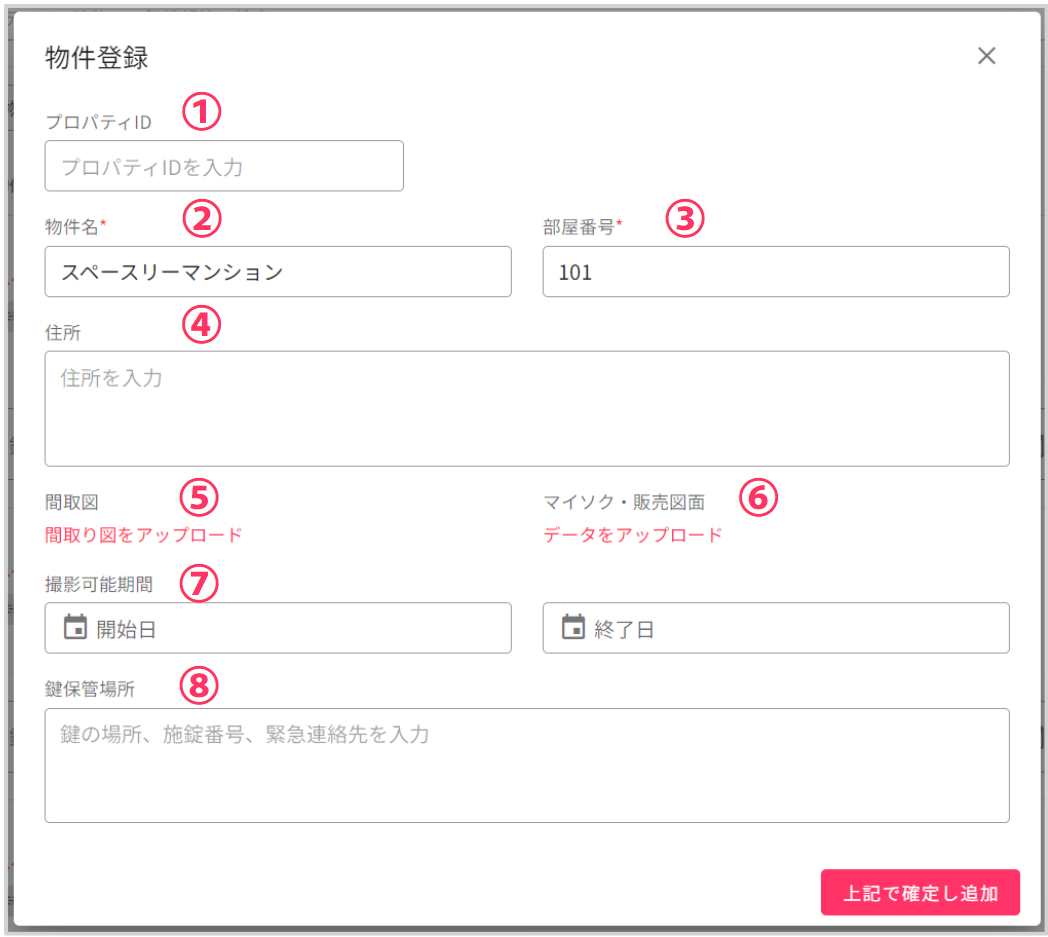
Task: Open the 終了日 date field
Action: point(776,628)
